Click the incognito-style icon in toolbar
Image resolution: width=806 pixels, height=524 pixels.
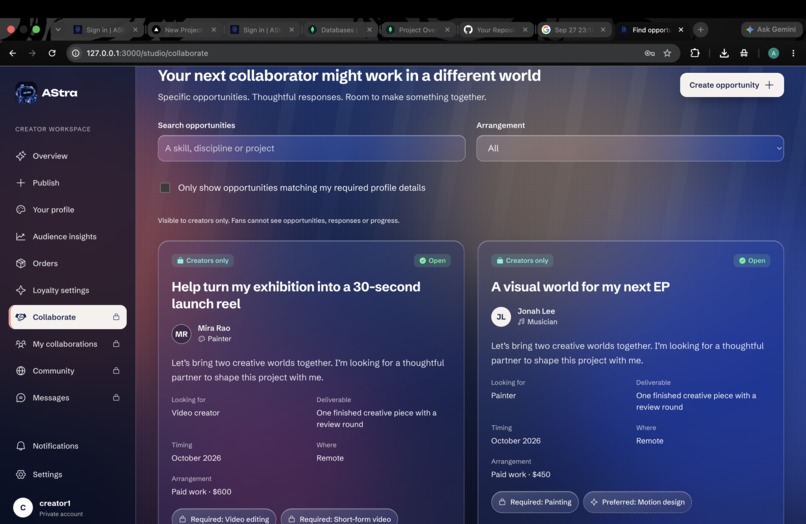[744, 53]
